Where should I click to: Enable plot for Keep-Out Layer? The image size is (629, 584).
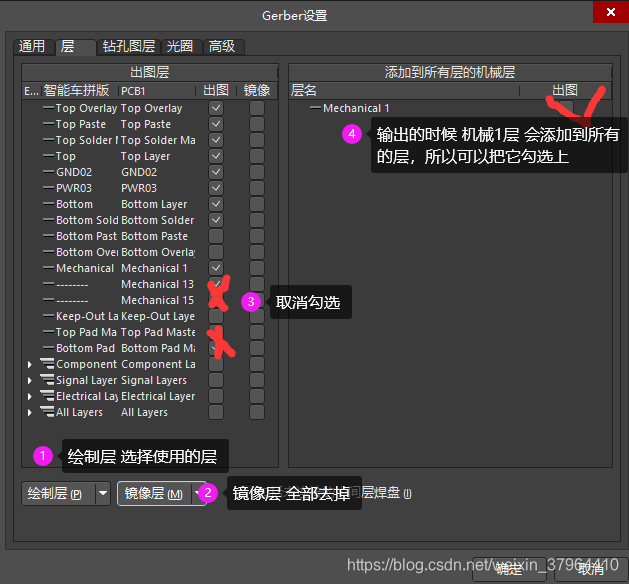(x=216, y=316)
